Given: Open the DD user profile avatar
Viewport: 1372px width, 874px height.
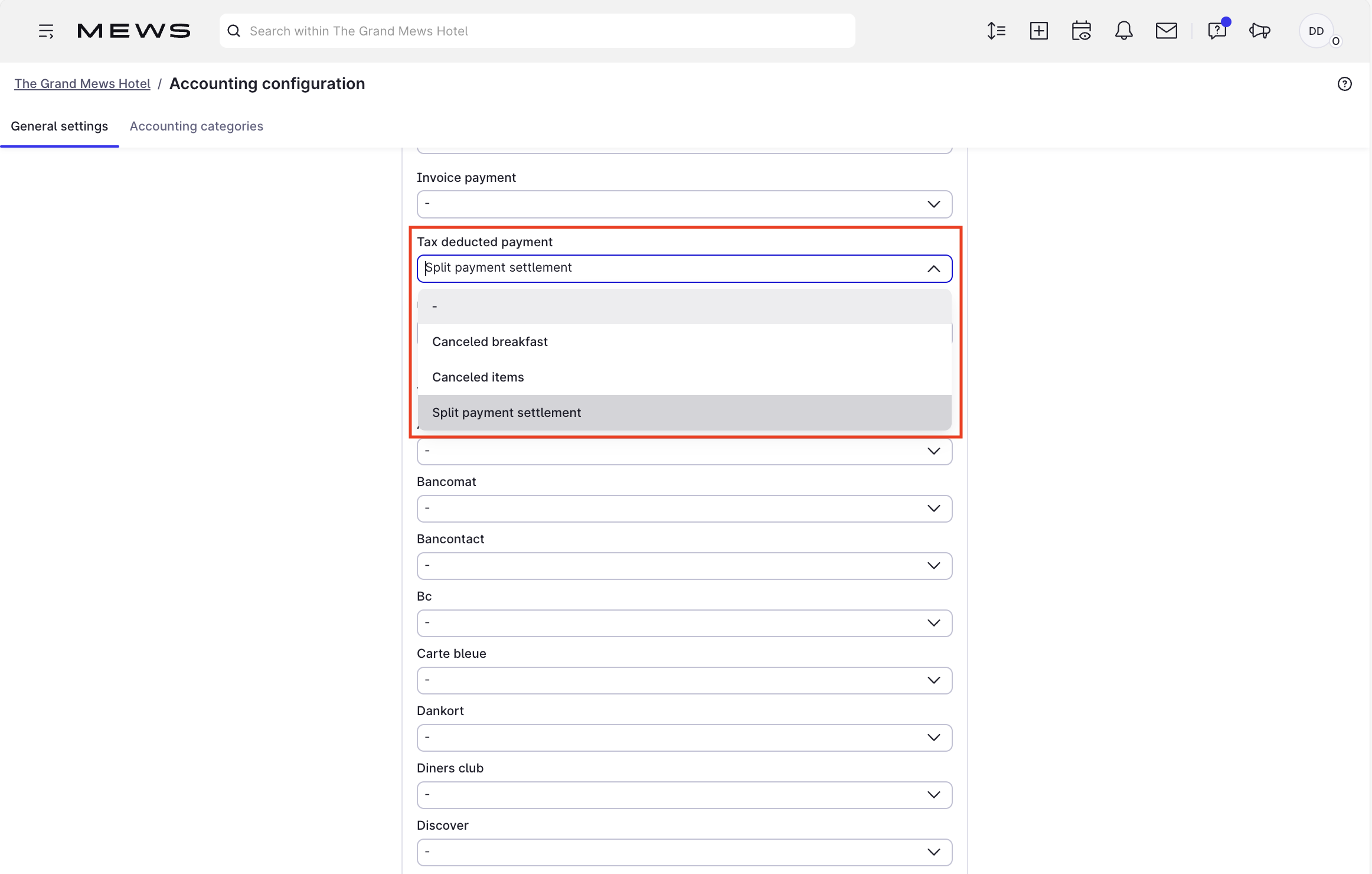Looking at the screenshot, I should point(1317,31).
